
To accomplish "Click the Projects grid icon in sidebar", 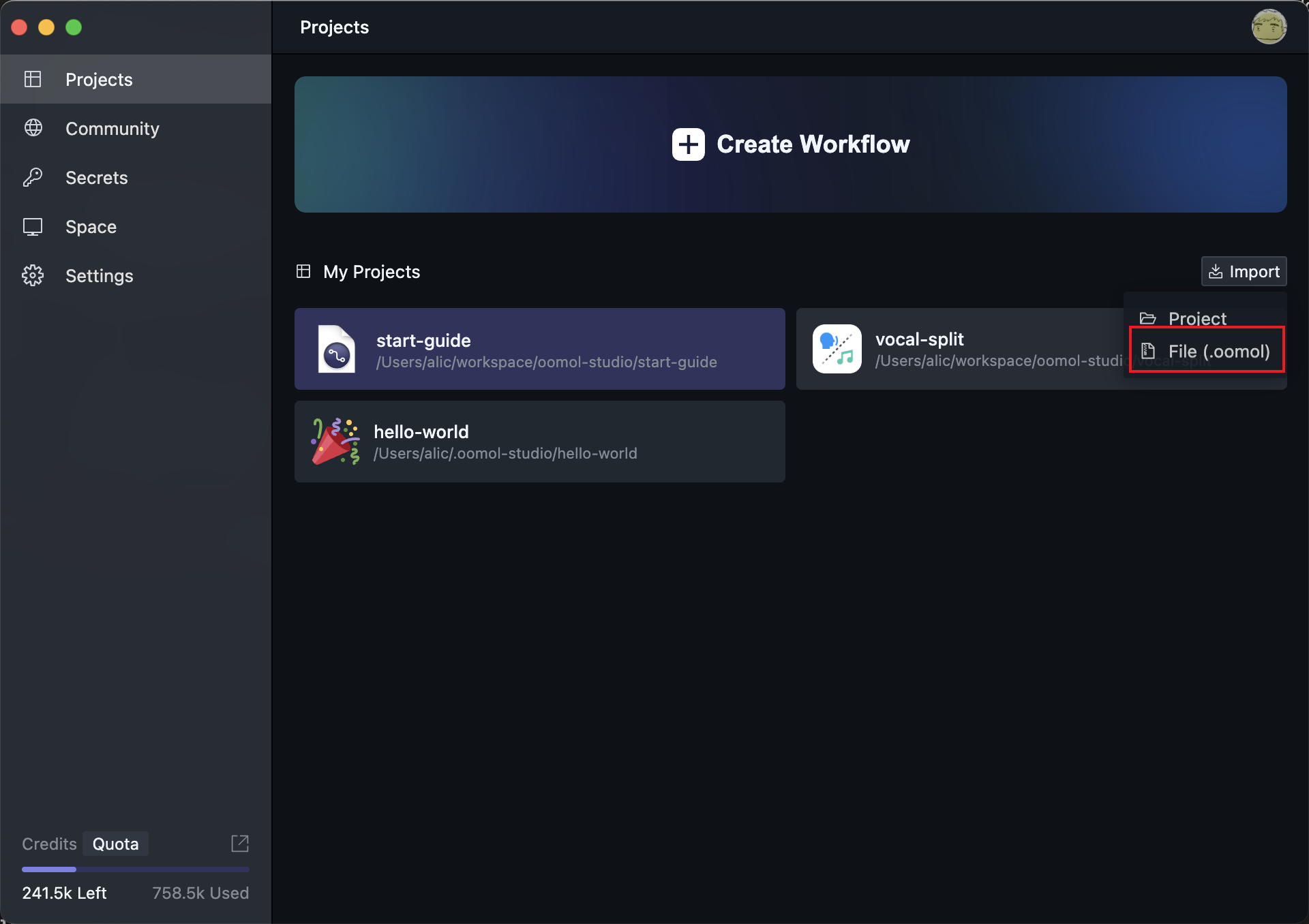I will click(x=33, y=80).
